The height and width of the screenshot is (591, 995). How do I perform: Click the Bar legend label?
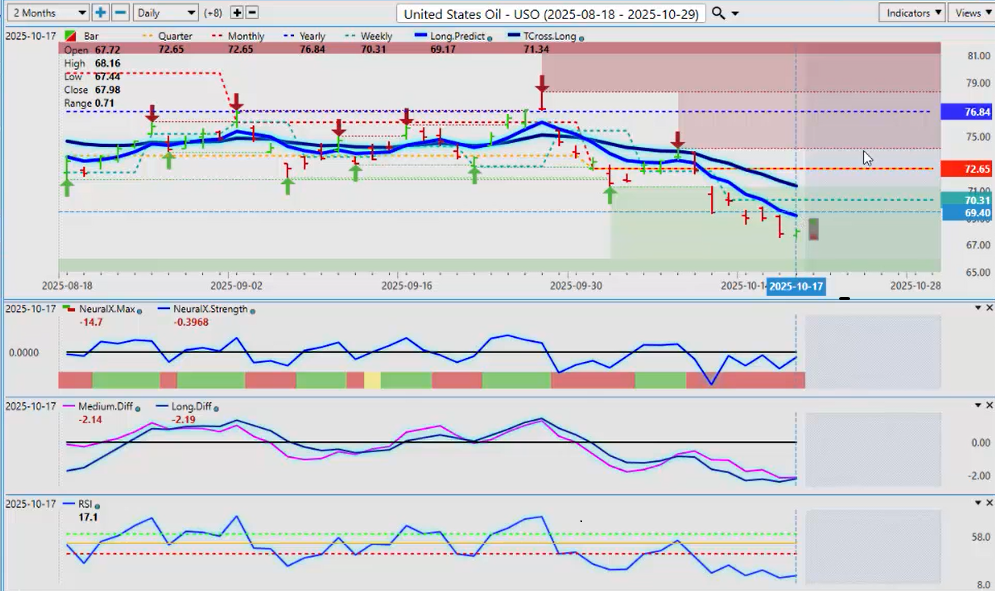point(88,36)
